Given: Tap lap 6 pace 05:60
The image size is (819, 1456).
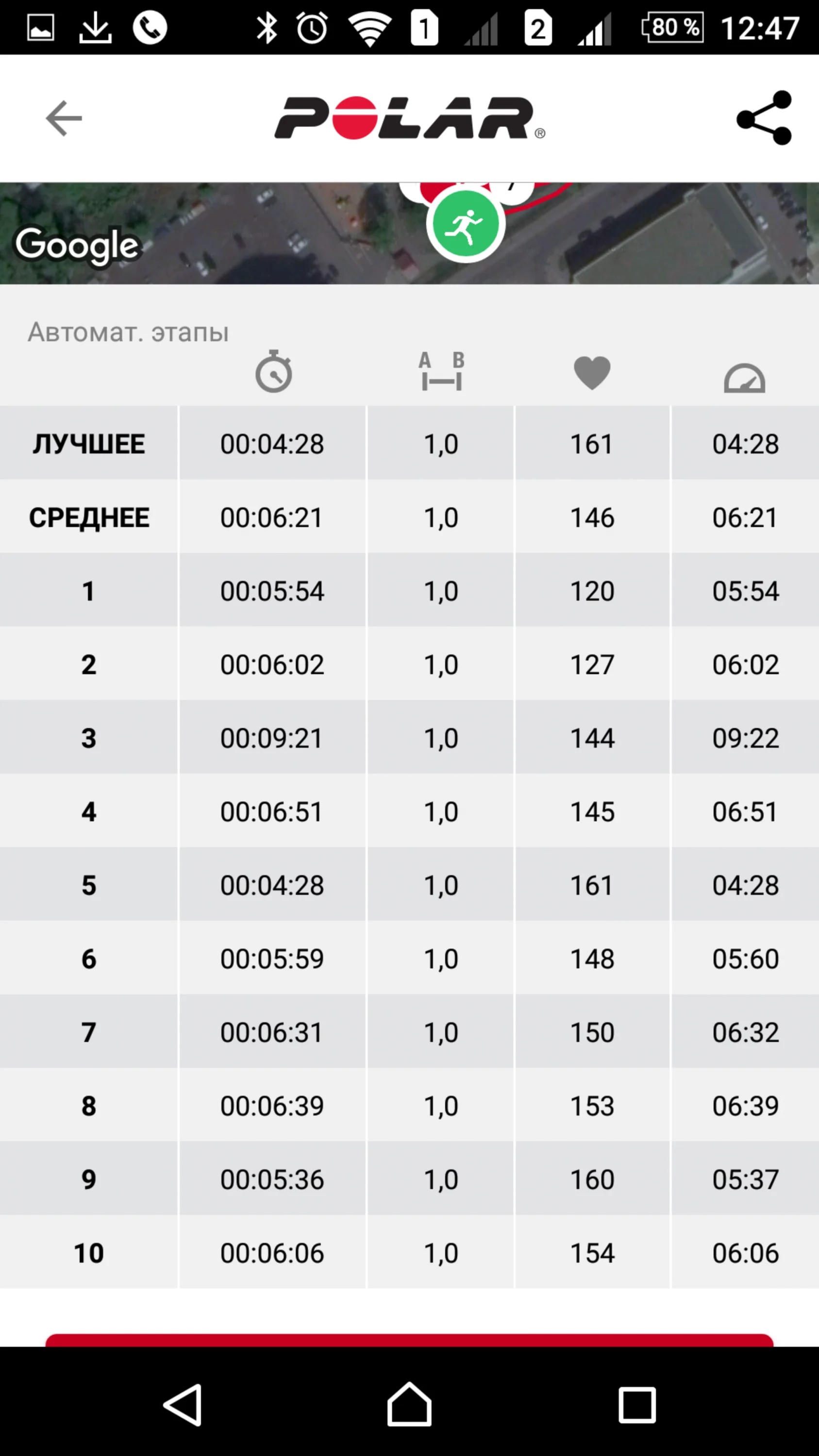Looking at the screenshot, I should (745, 958).
